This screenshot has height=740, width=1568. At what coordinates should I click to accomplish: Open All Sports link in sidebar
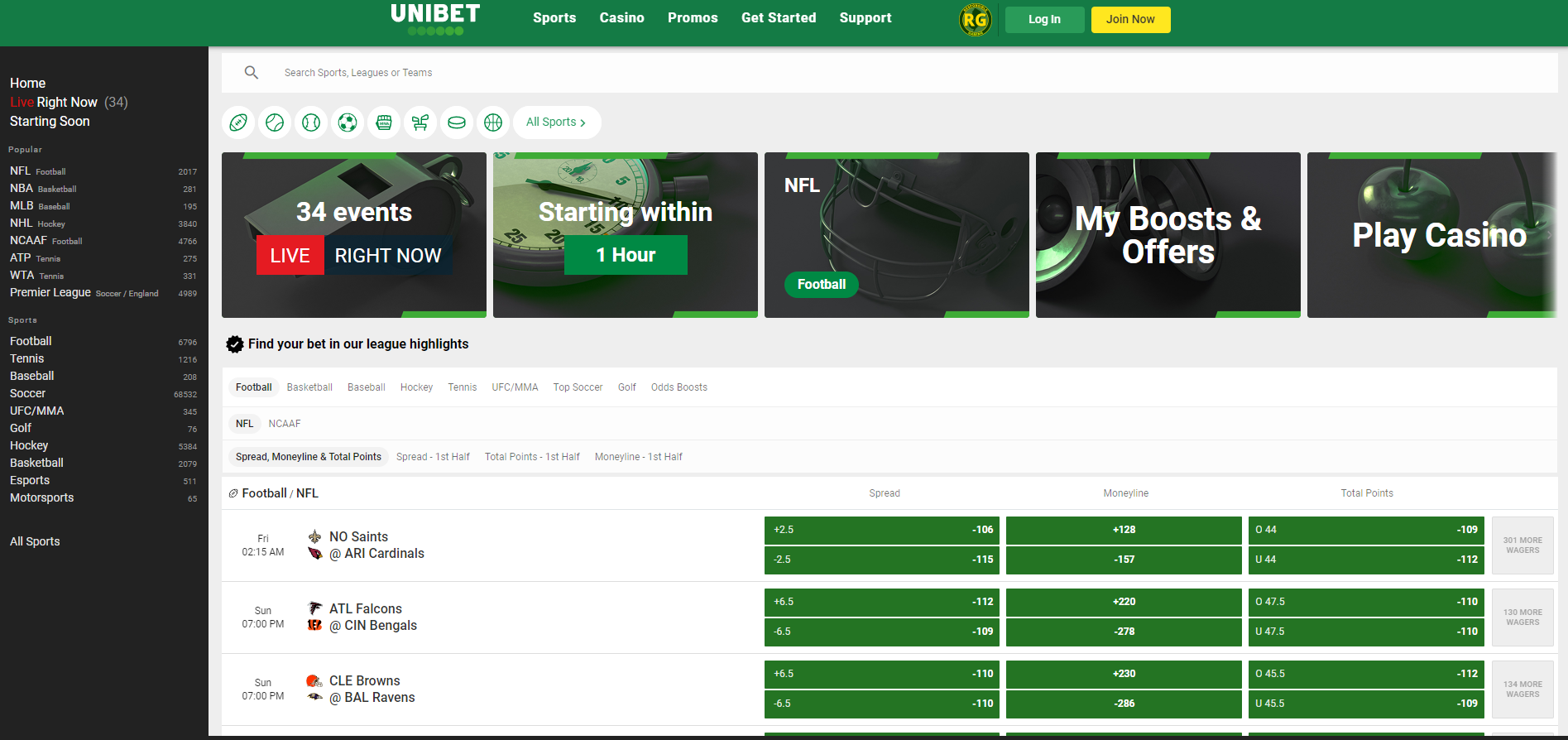click(35, 541)
